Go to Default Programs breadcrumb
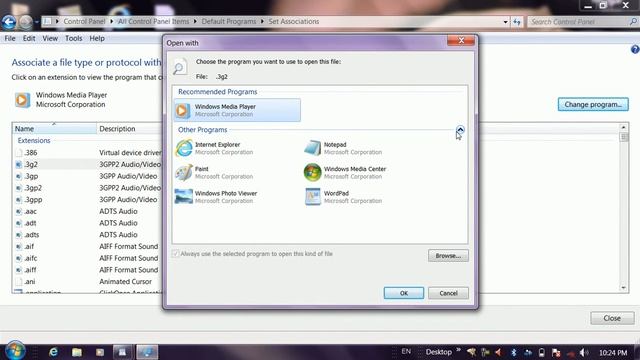Image resolution: width=640 pixels, height=360 pixels. 229,21
